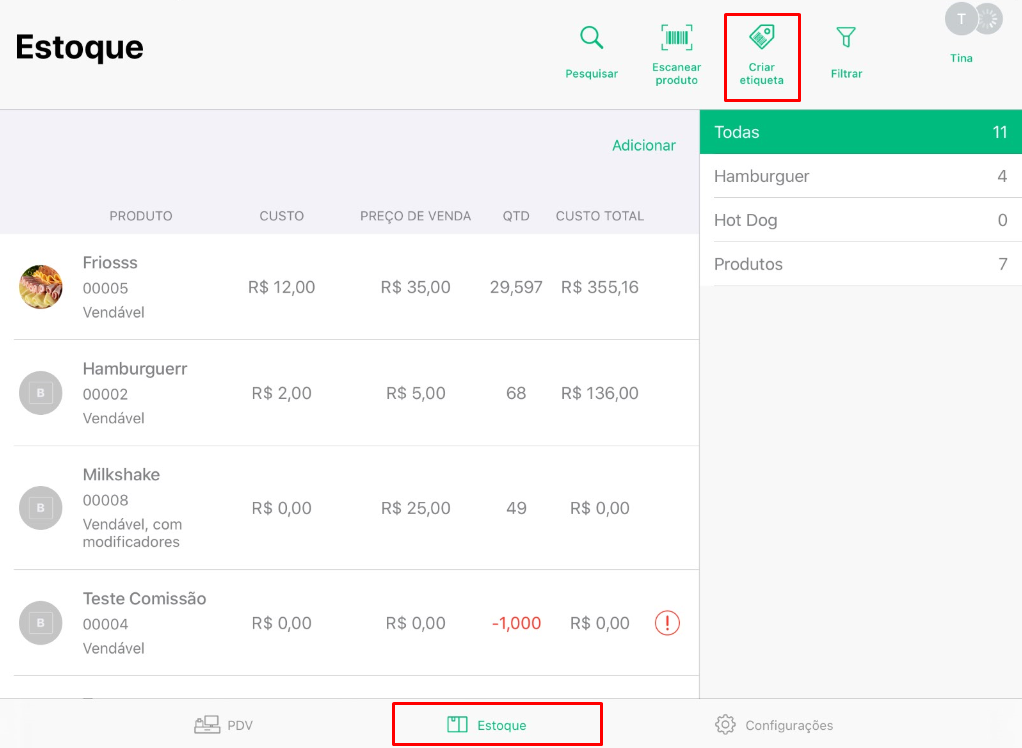Screen dimensions: 1022x748
Task: Open the Hamburguerr product name
Action: (135, 369)
